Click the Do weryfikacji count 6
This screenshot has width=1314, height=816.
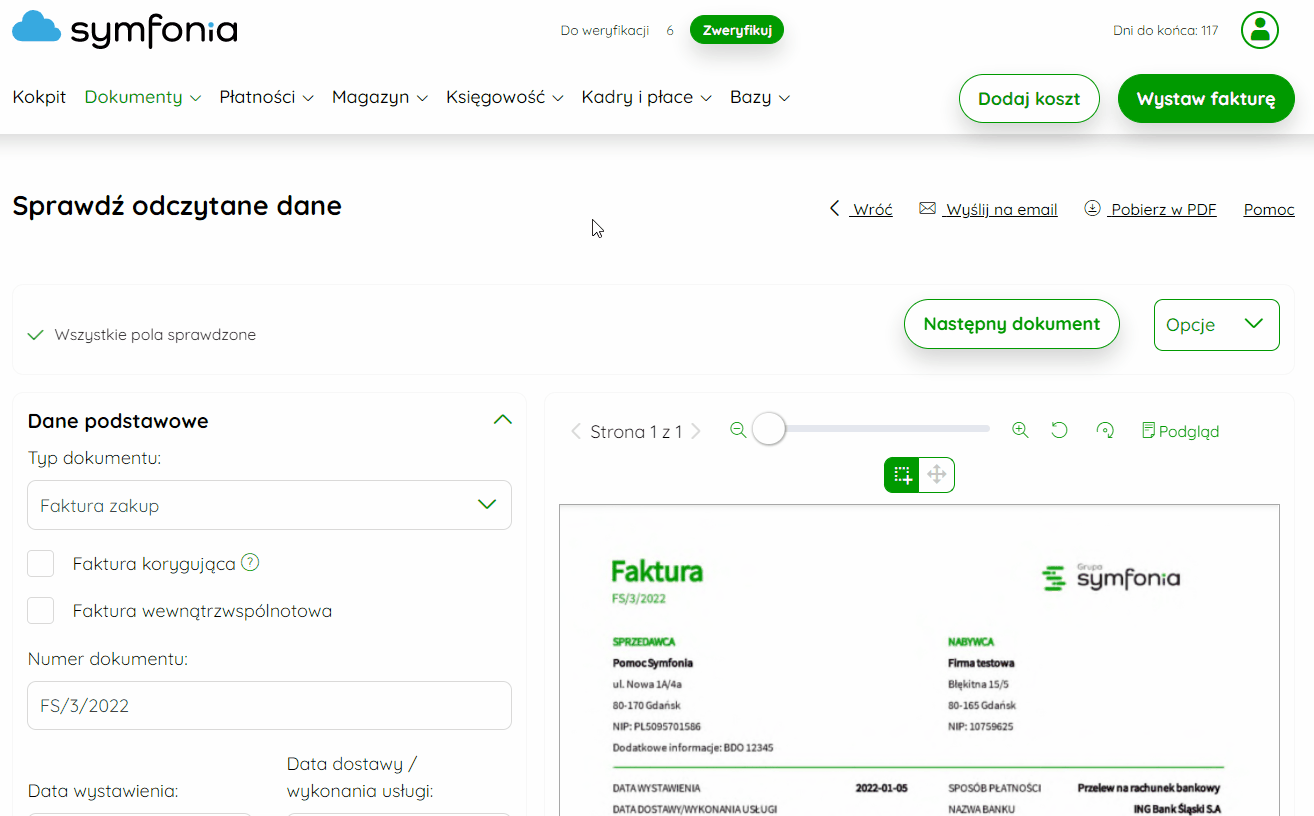pyautogui.click(x=670, y=30)
